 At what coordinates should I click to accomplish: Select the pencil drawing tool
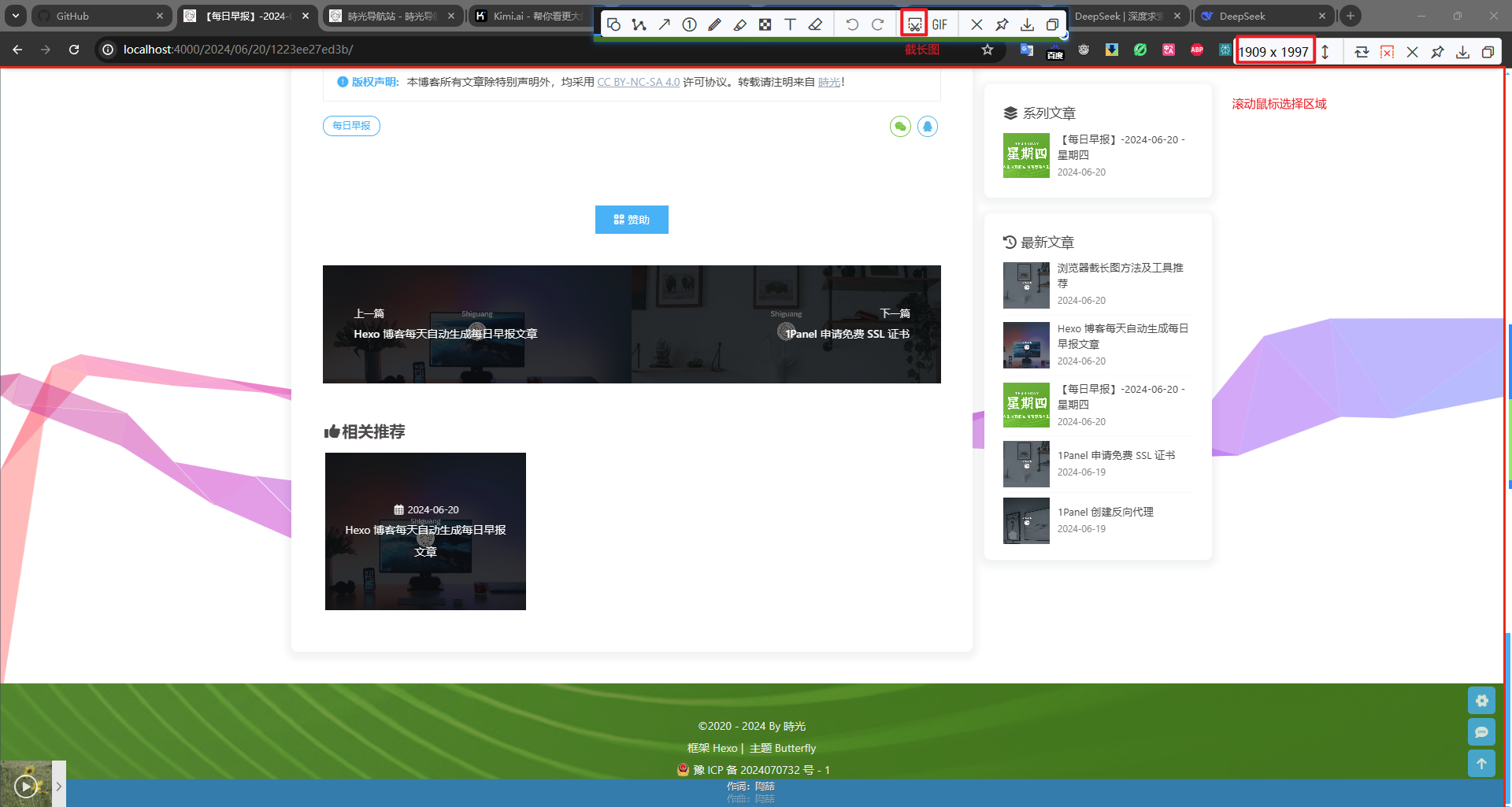click(x=714, y=24)
